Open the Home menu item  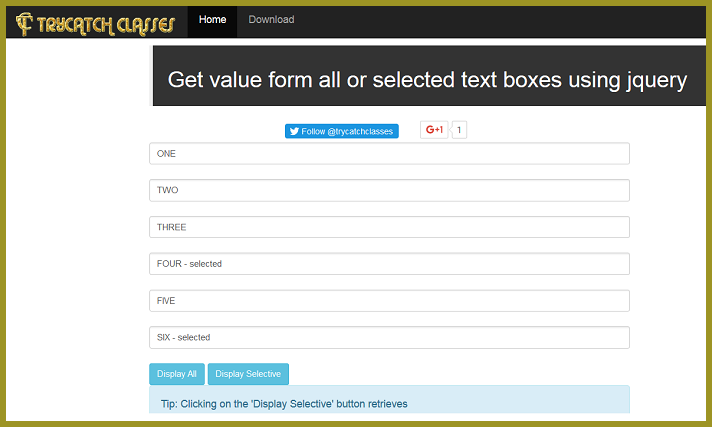coord(213,20)
